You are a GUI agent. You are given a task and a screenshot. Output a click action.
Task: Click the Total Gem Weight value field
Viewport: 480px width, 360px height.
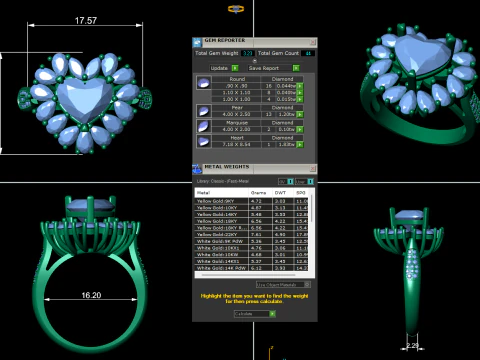247,53
